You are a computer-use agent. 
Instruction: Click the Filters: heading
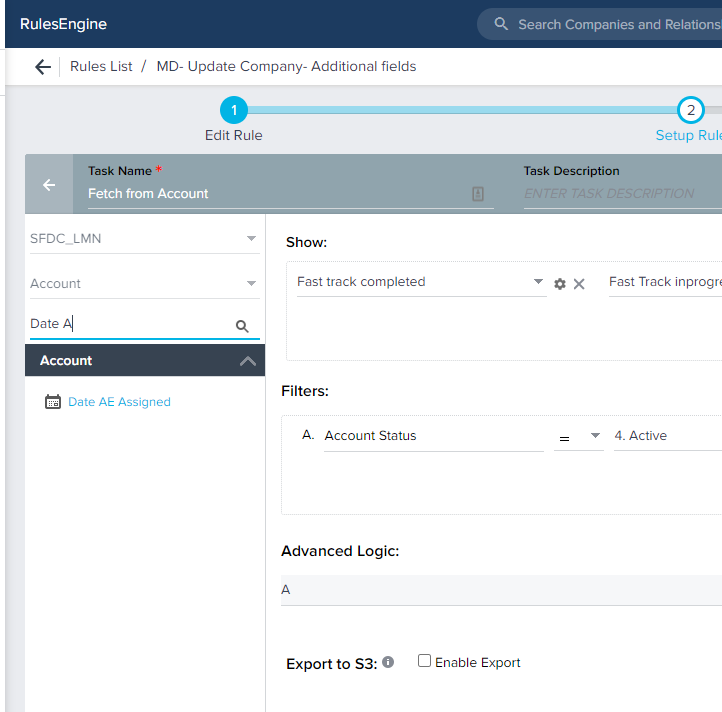pos(305,391)
